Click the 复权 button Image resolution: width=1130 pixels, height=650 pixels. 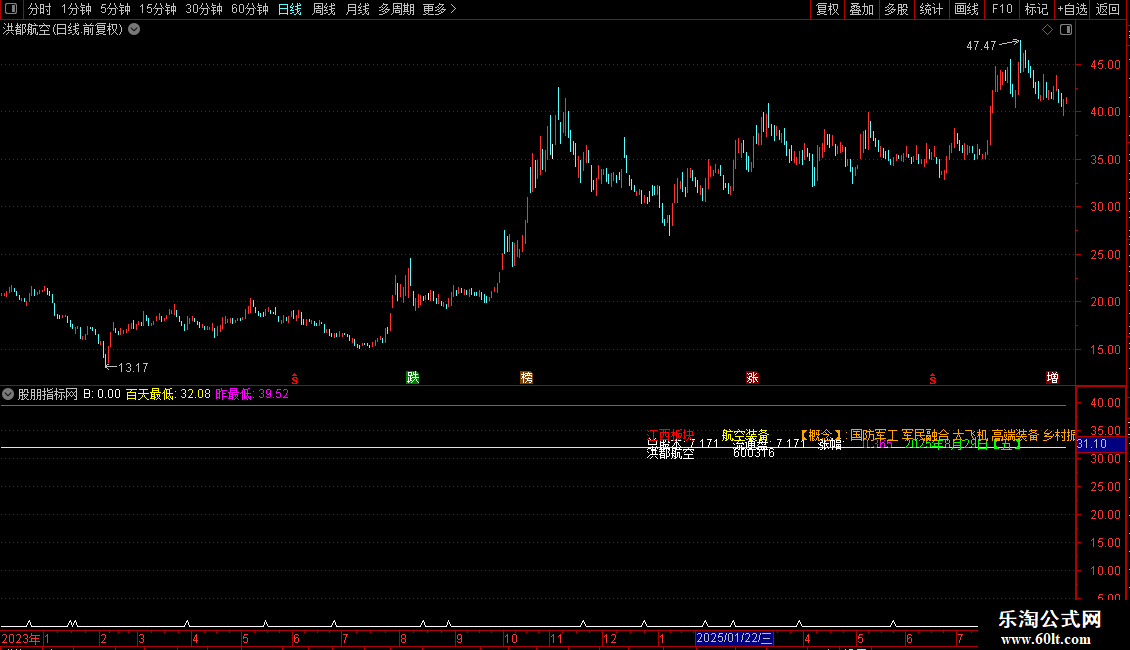(827, 9)
